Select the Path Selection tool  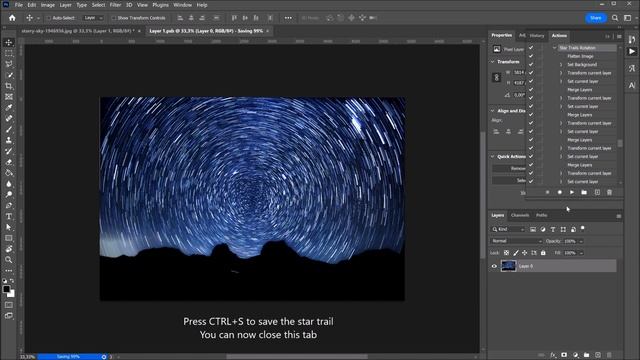9,227
